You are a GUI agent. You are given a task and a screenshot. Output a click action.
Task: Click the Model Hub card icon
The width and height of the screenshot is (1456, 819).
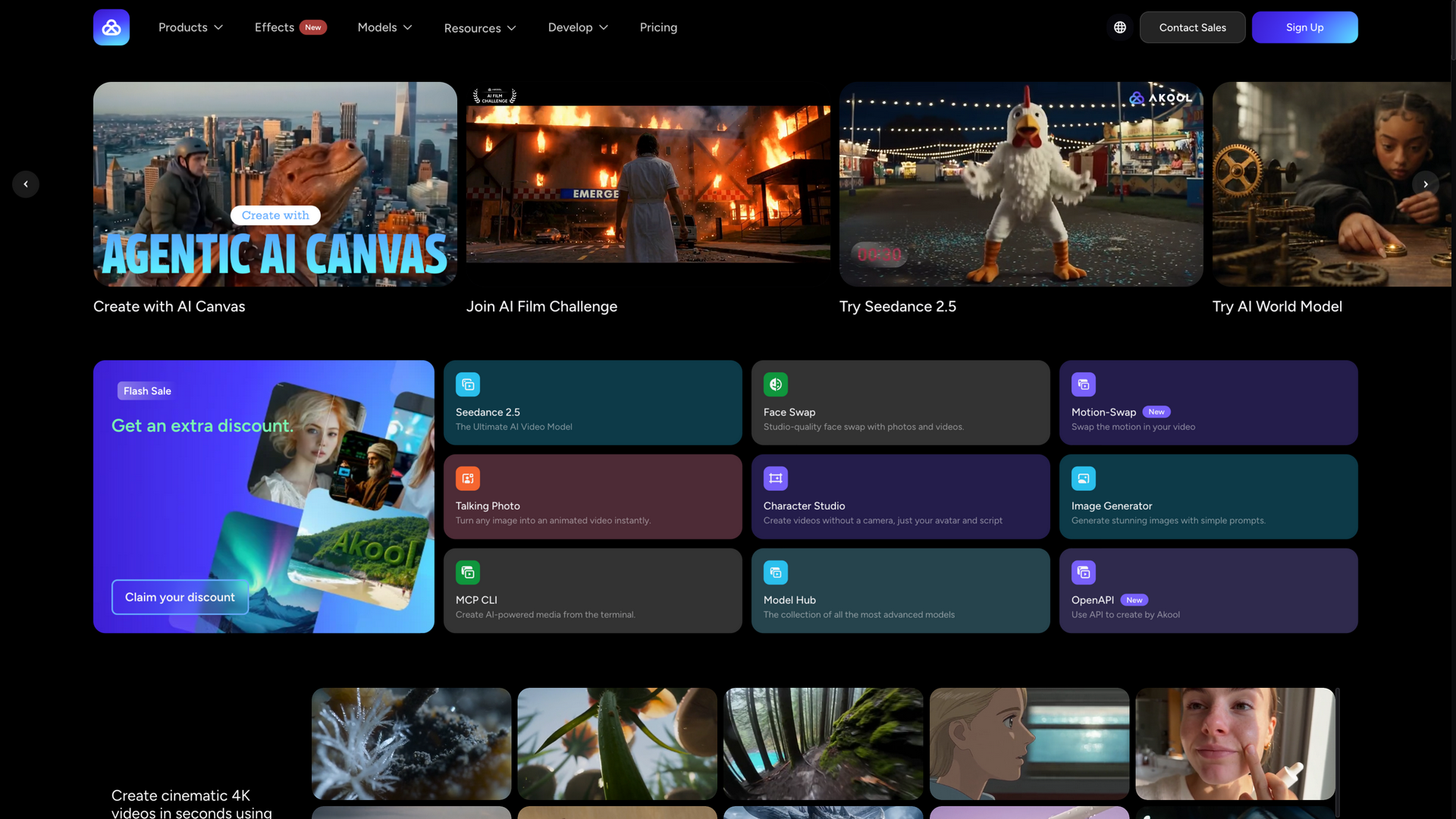pyautogui.click(x=776, y=573)
